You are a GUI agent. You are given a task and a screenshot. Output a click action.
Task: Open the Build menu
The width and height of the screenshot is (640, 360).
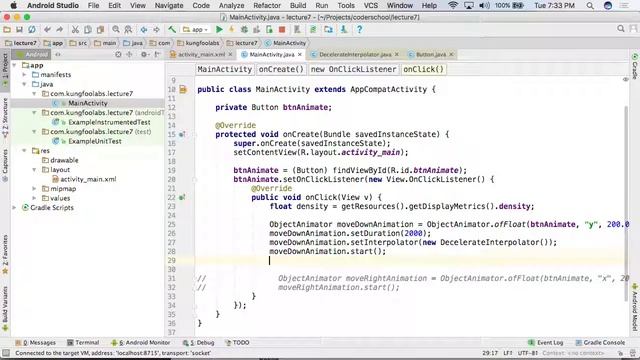click(298, 6)
